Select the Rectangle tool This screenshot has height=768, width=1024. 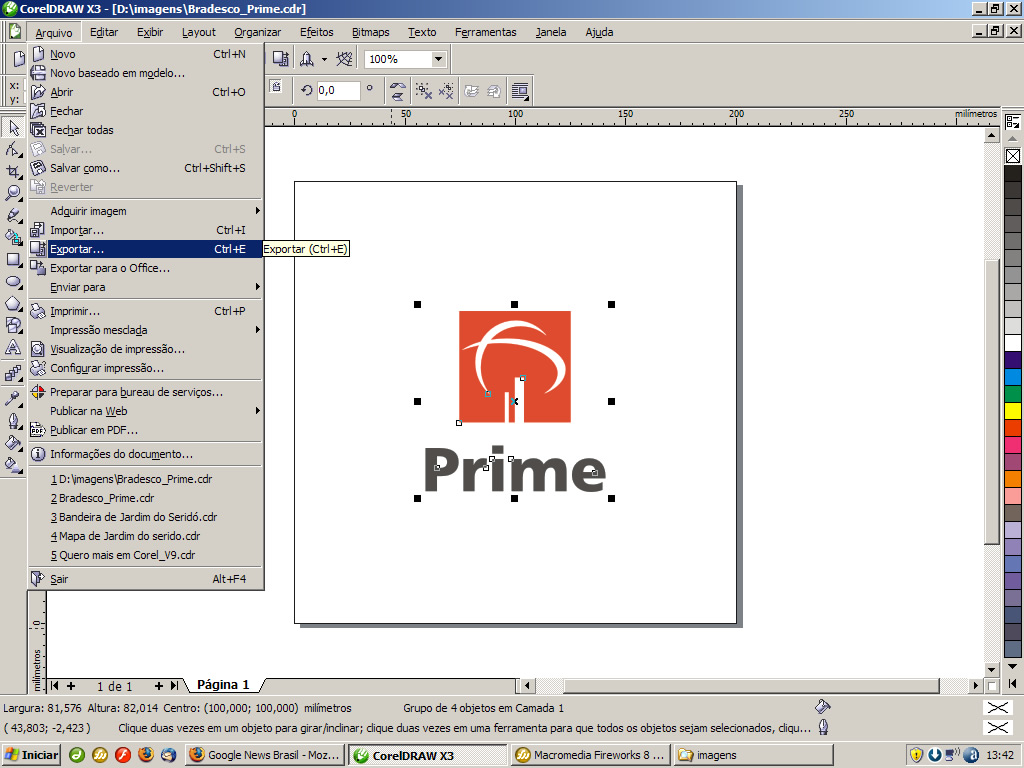click(x=13, y=259)
